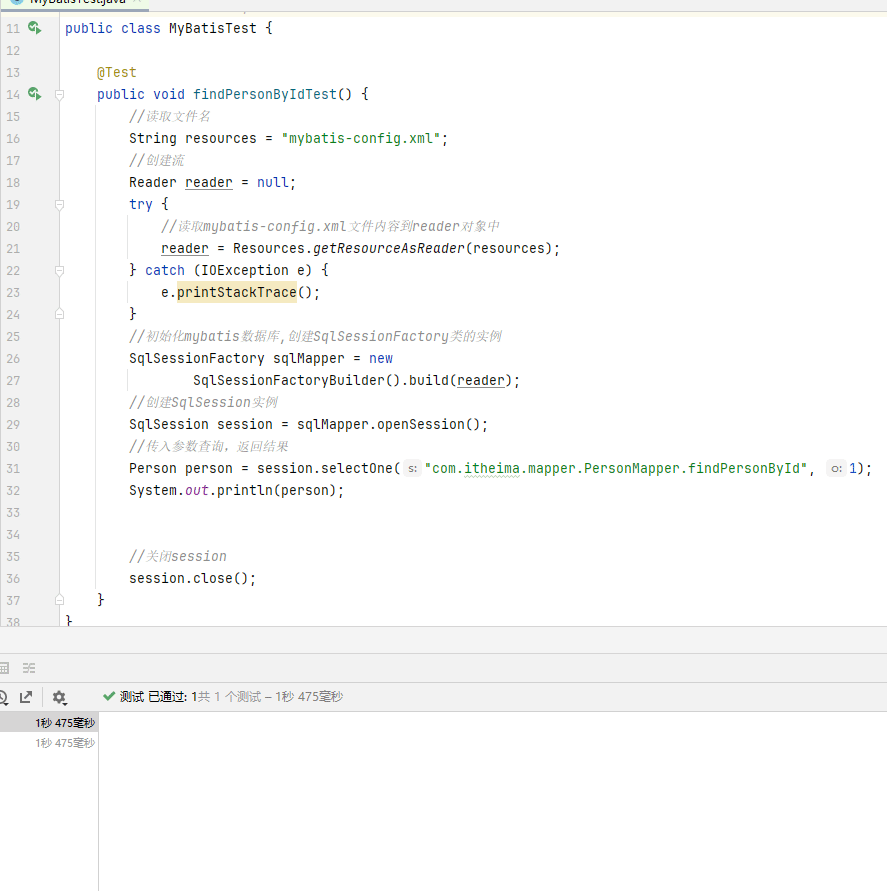The image size is (887, 891).
Task: Click the highlighted printStackTrace call
Action: pyautogui.click(x=236, y=292)
